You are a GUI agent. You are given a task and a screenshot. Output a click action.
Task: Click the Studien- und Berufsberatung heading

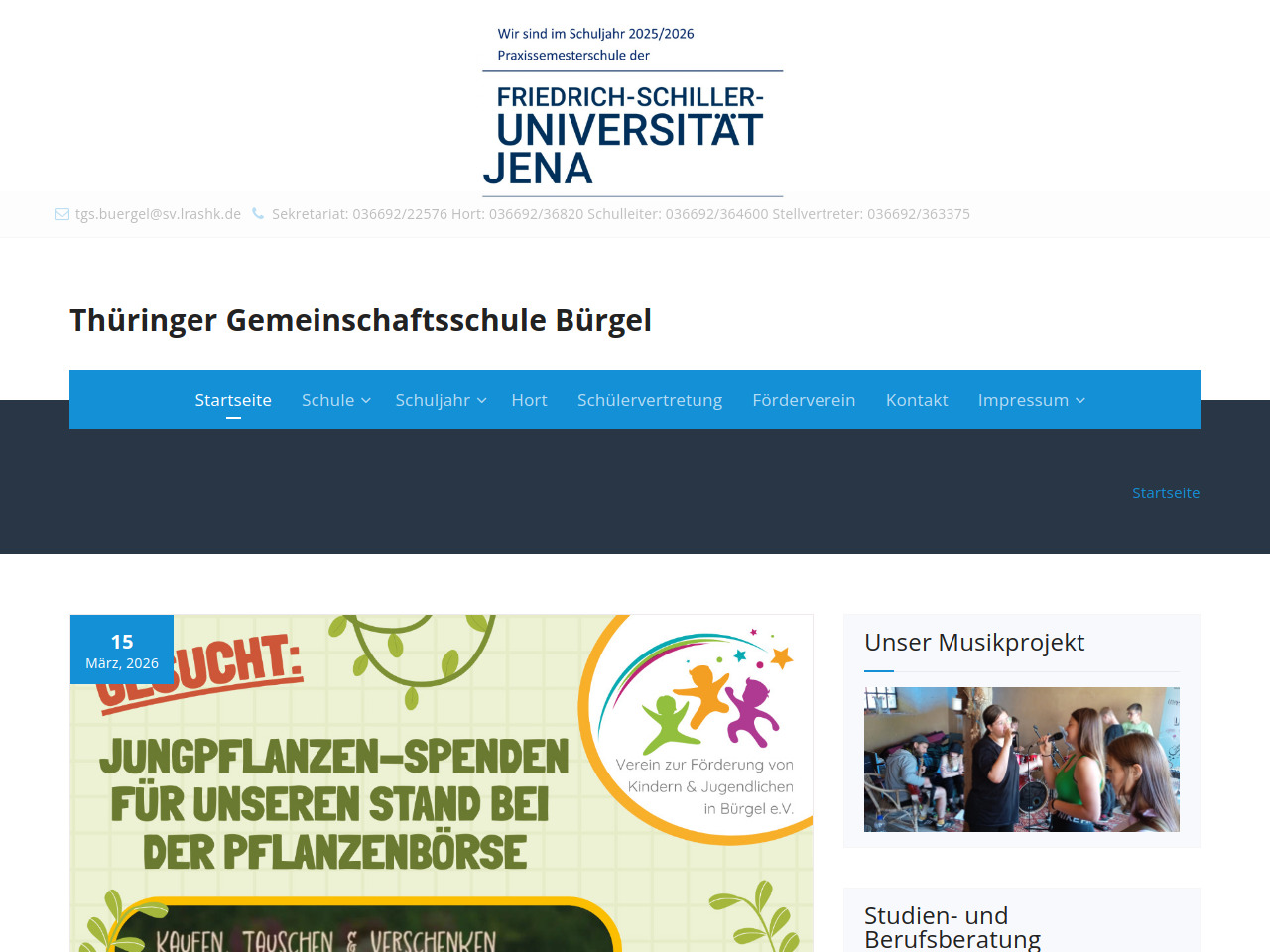tap(952, 927)
